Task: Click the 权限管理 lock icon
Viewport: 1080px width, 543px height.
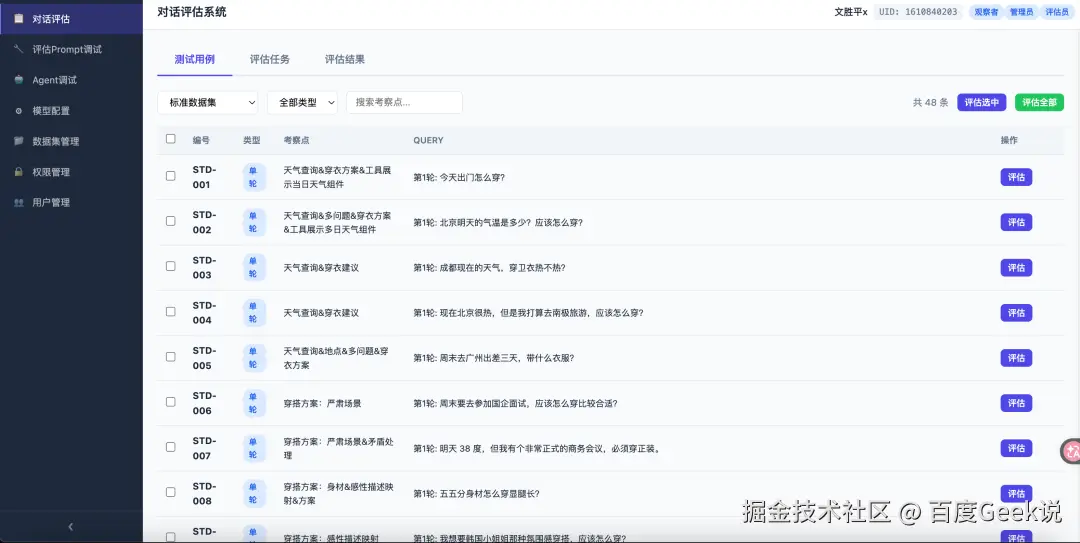Action: point(19,172)
